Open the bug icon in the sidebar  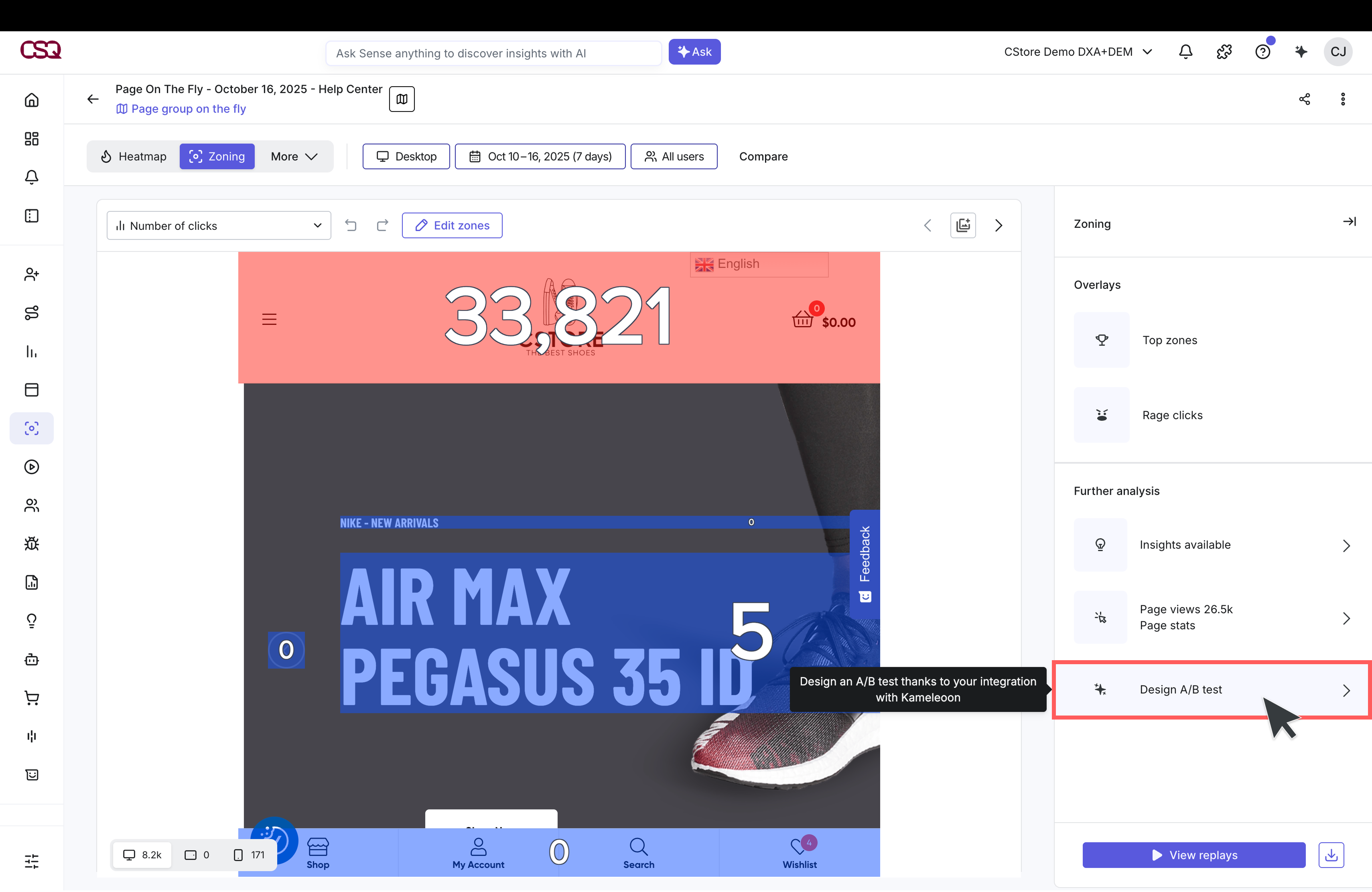click(32, 544)
